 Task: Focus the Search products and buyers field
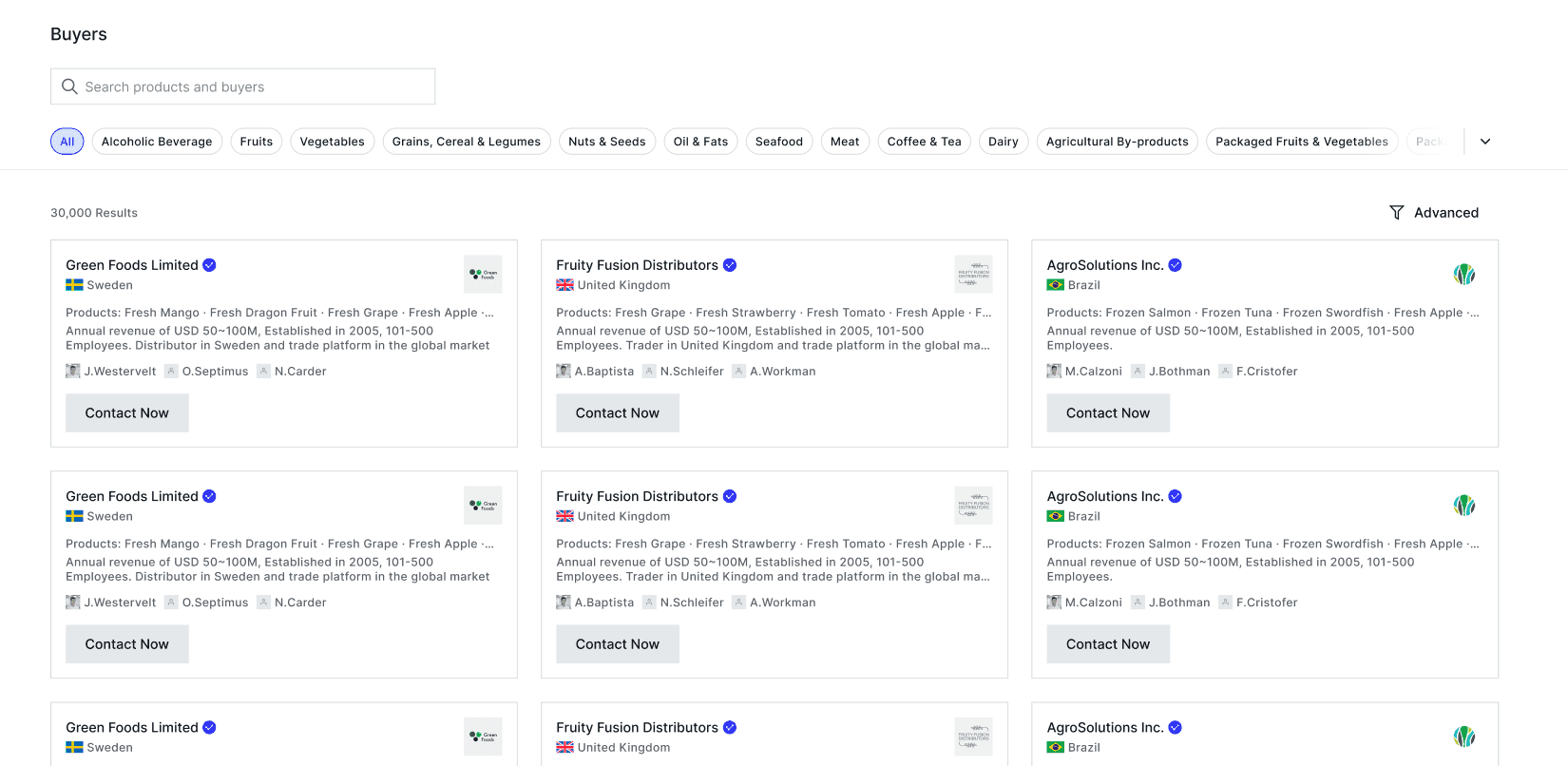click(x=243, y=86)
